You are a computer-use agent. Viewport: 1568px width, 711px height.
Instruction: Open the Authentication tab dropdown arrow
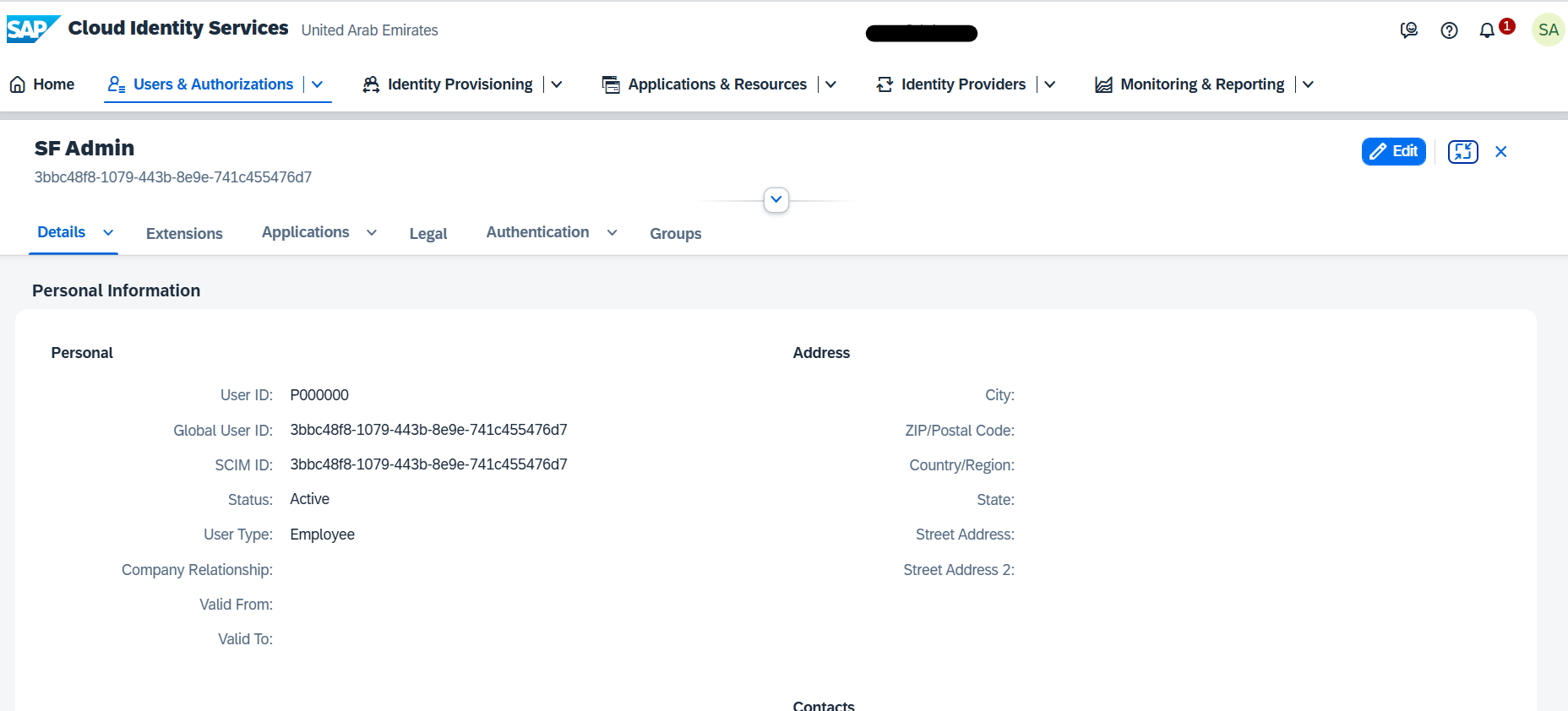pos(612,233)
